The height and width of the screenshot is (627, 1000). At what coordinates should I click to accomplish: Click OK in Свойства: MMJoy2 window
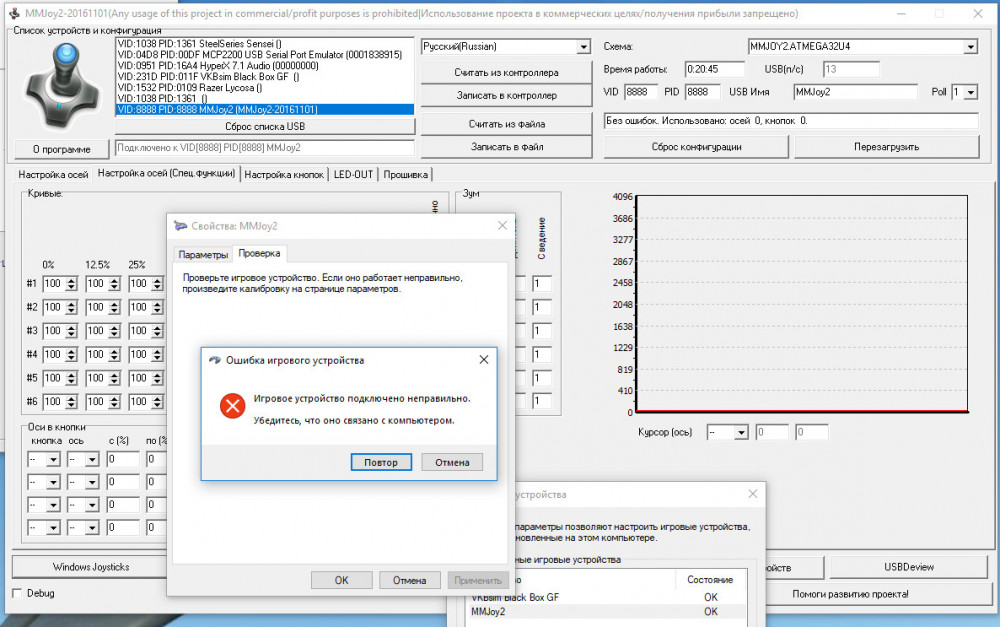(x=342, y=580)
